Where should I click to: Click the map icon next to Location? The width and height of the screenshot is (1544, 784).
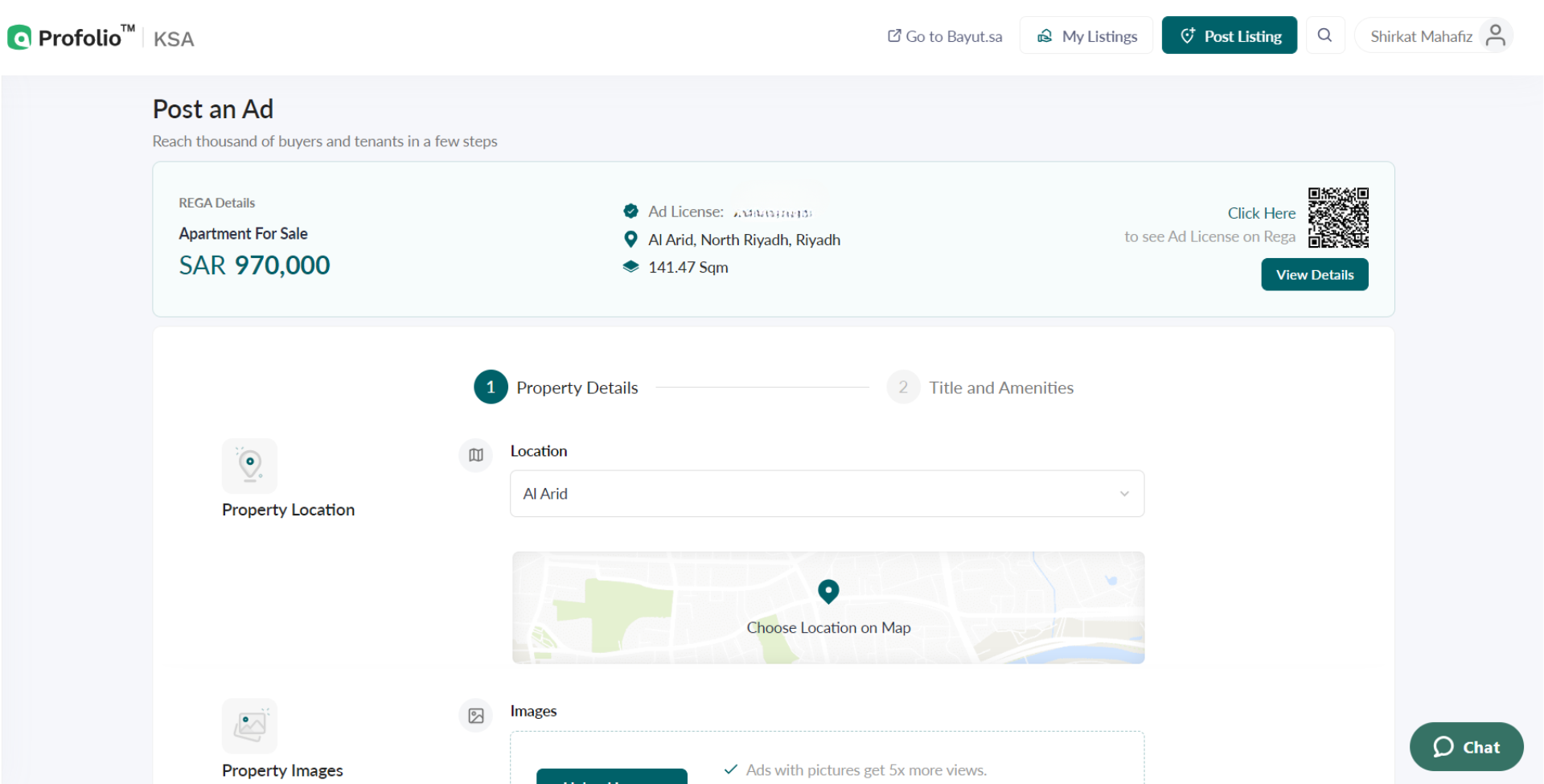coord(476,455)
